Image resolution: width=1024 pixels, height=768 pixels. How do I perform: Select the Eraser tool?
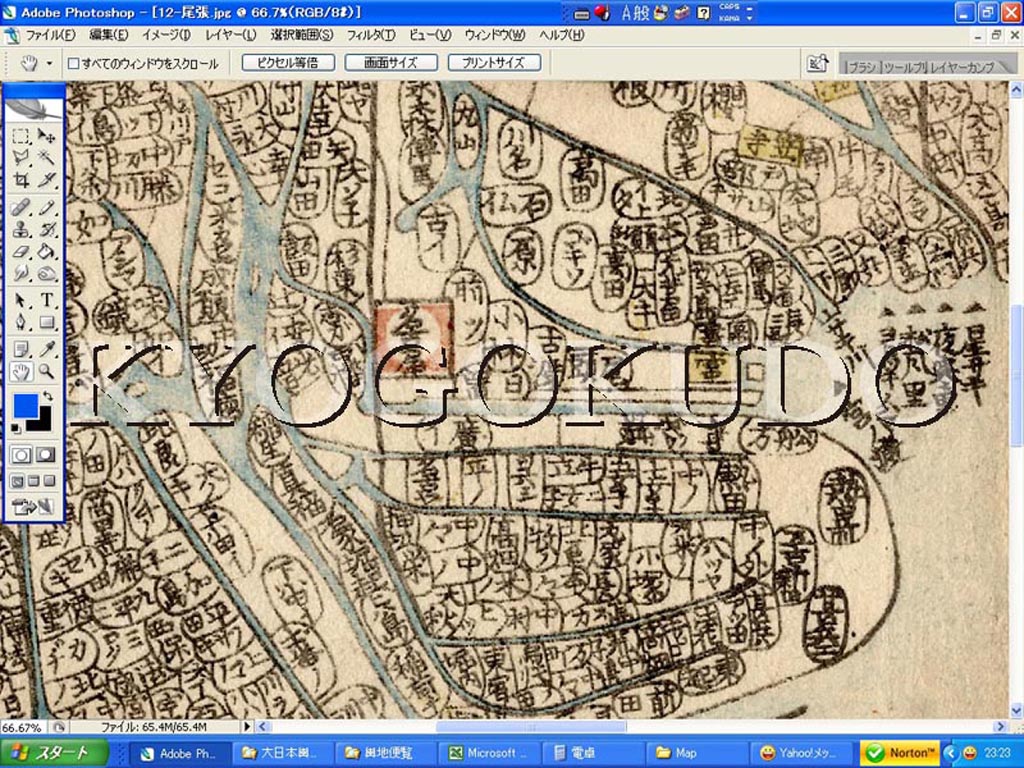21,251
